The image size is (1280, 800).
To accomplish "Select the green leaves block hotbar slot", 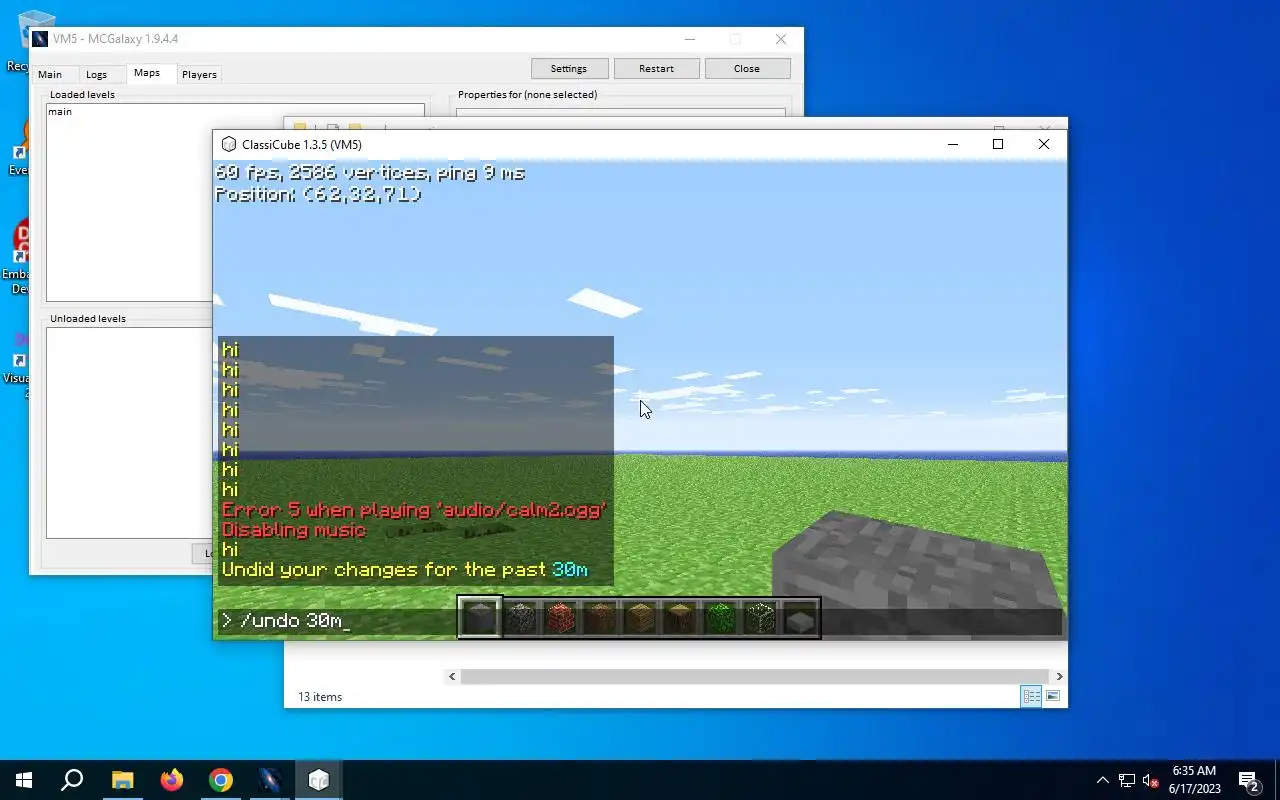I will [x=720, y=618].
